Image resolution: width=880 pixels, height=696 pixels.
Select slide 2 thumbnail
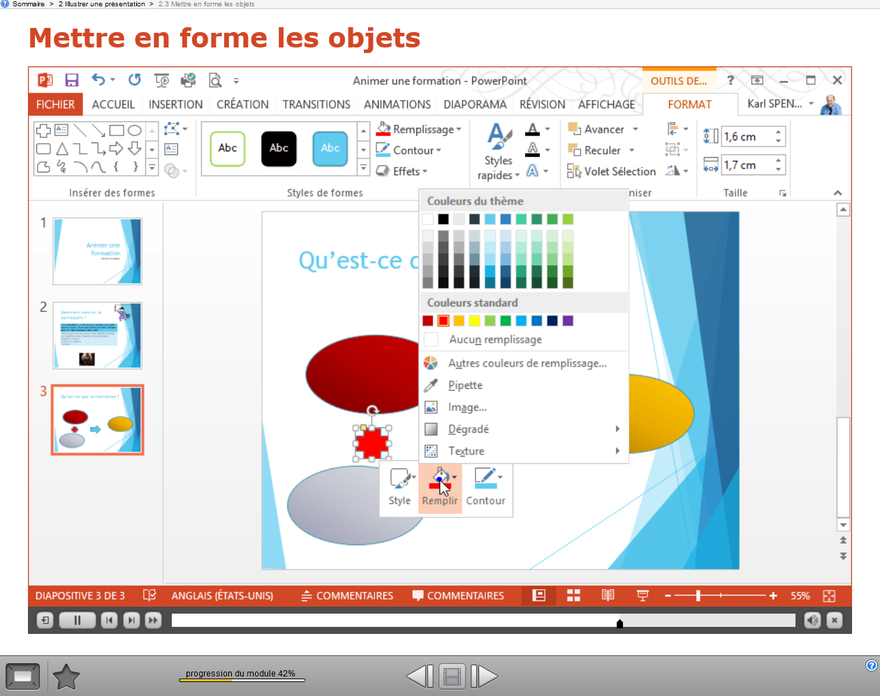[97, 336]
